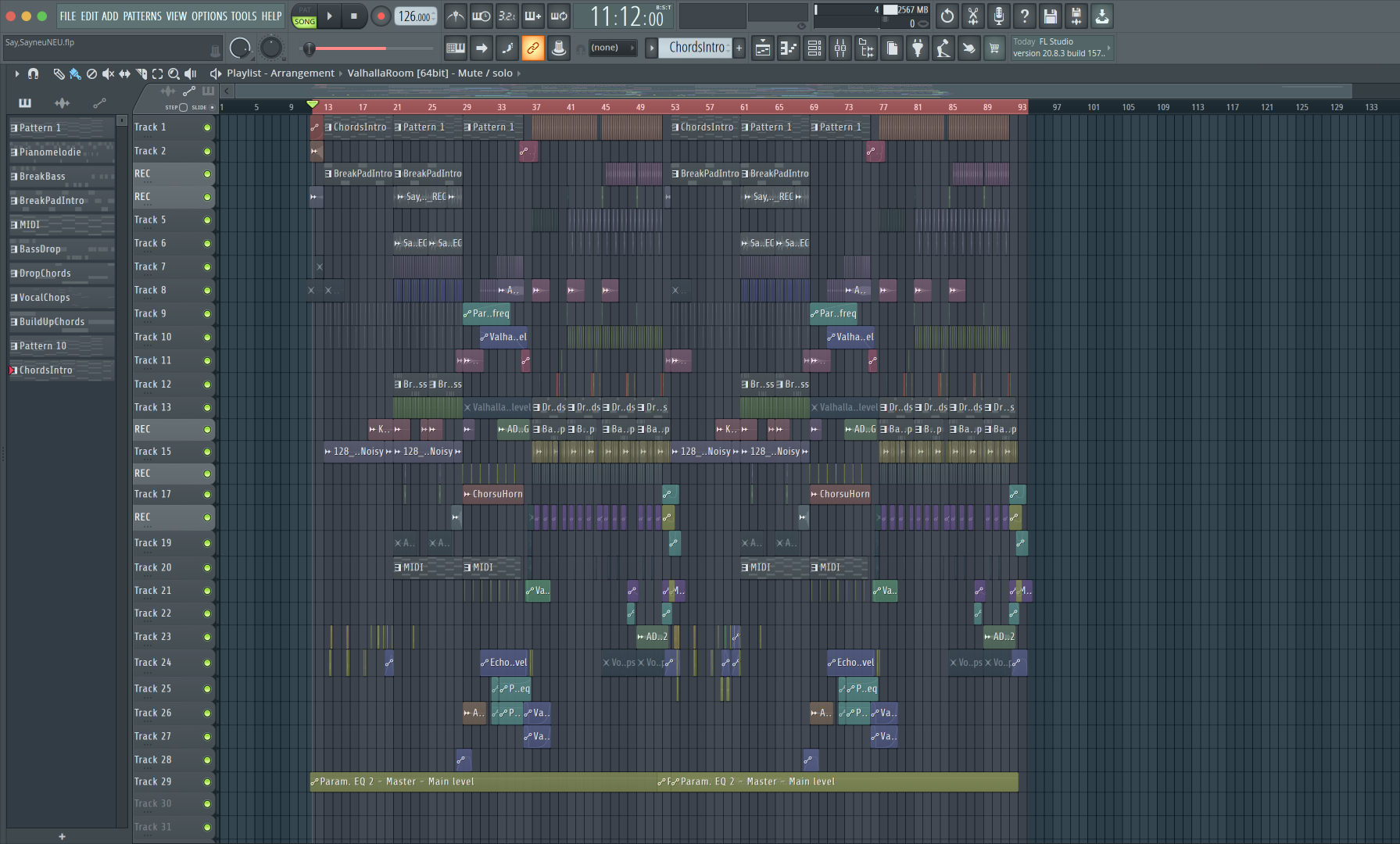Open the piano roll icon

[x=789, y=48]
